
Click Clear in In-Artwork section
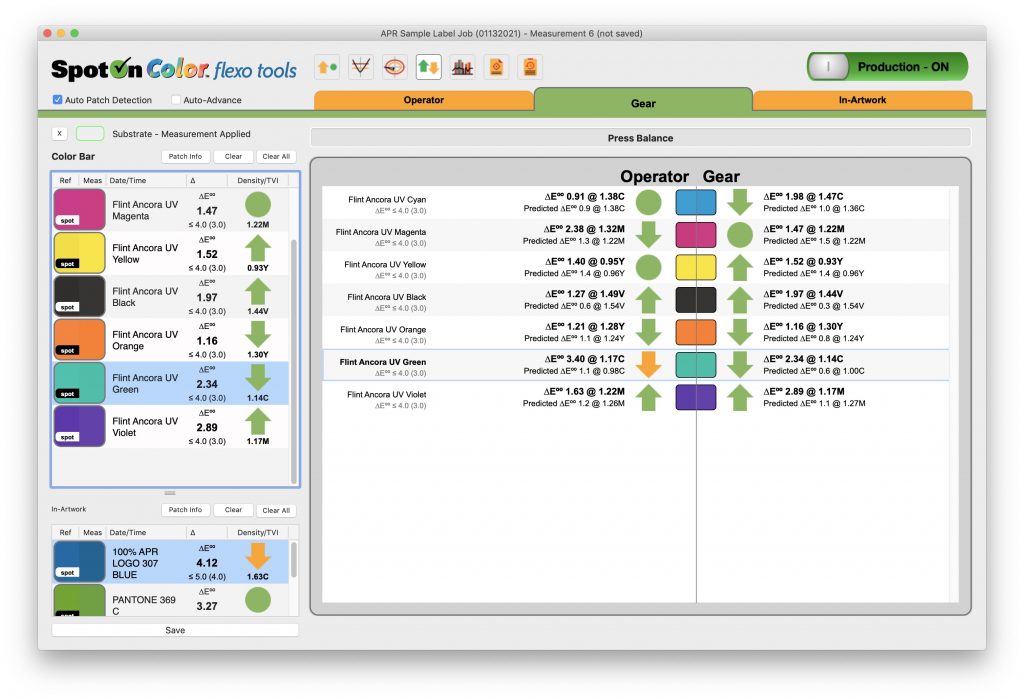point(233,510)
